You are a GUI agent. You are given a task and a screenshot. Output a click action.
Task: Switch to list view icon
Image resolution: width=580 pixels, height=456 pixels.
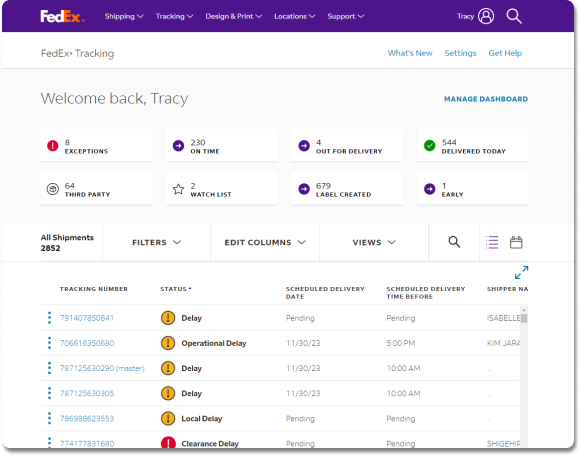(x=492, y=243)
